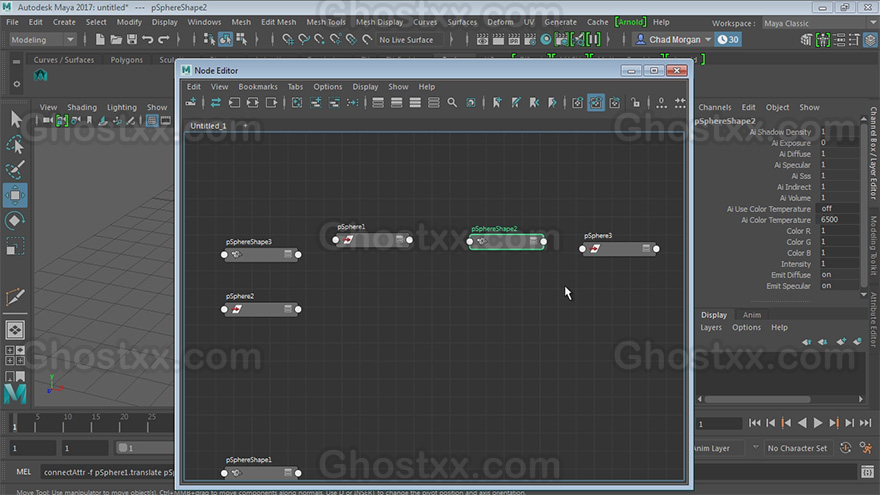
Task: Create a new bookmark in Node Editor
Action: click(497, 102)
